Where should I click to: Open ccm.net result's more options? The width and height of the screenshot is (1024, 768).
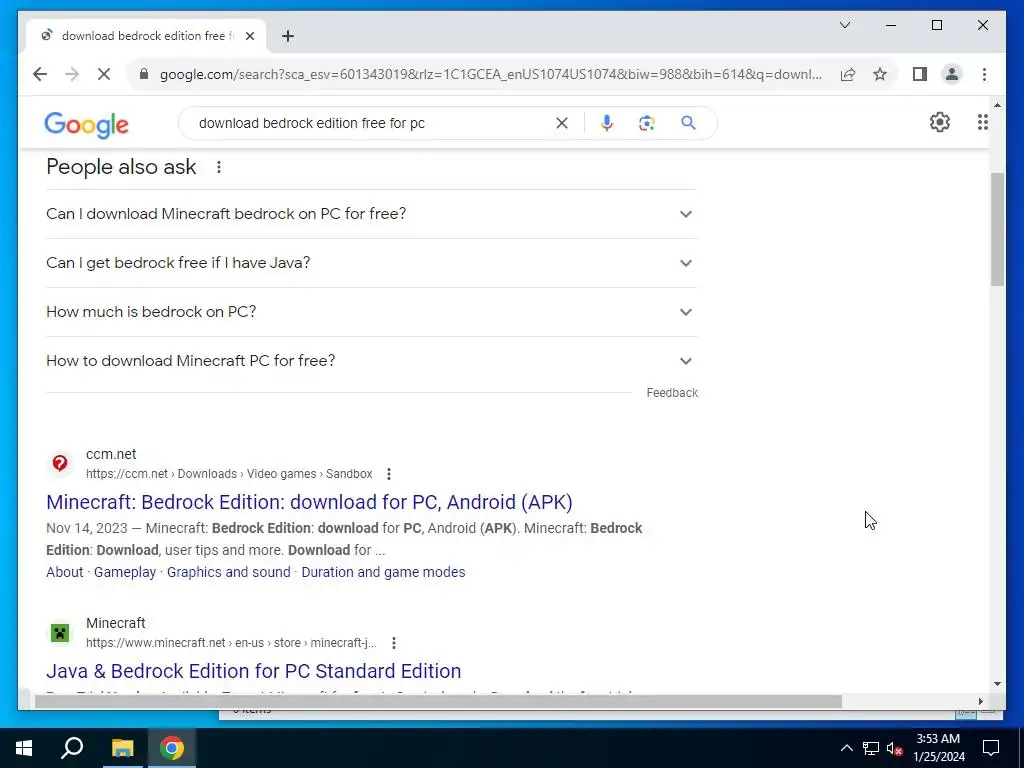(389, 474)
